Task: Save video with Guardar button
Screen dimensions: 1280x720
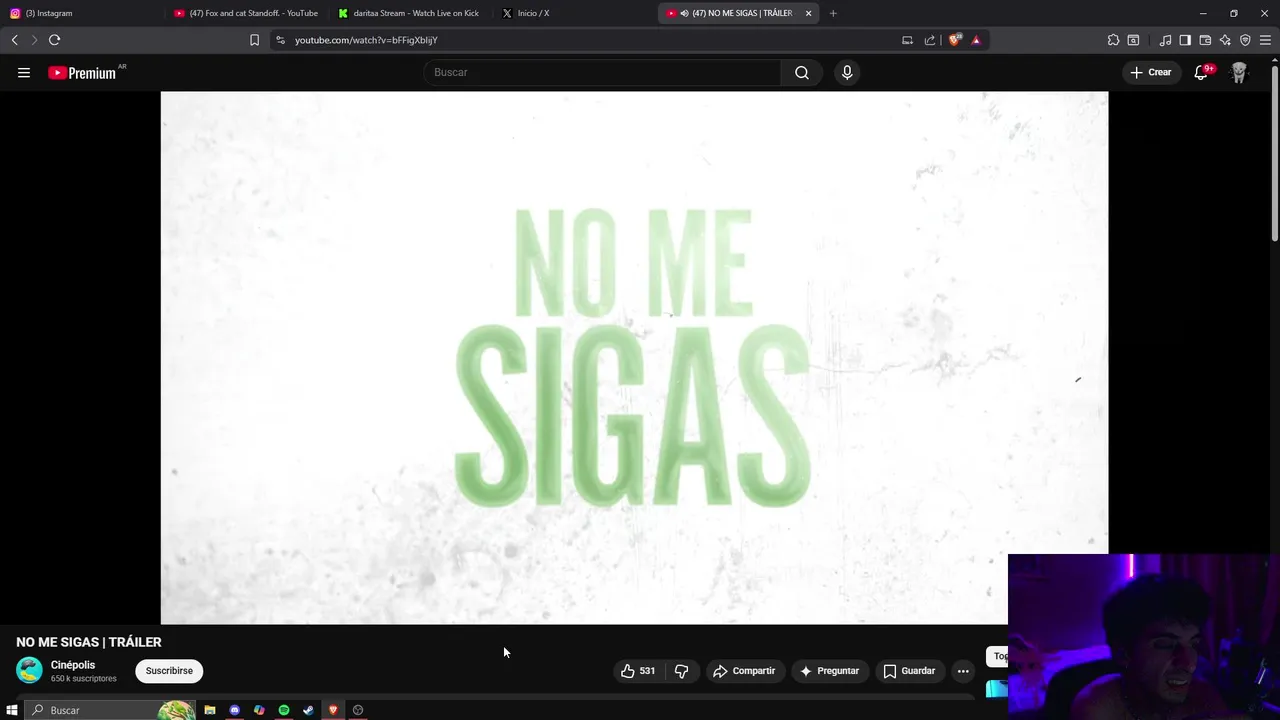Action: 909,671
